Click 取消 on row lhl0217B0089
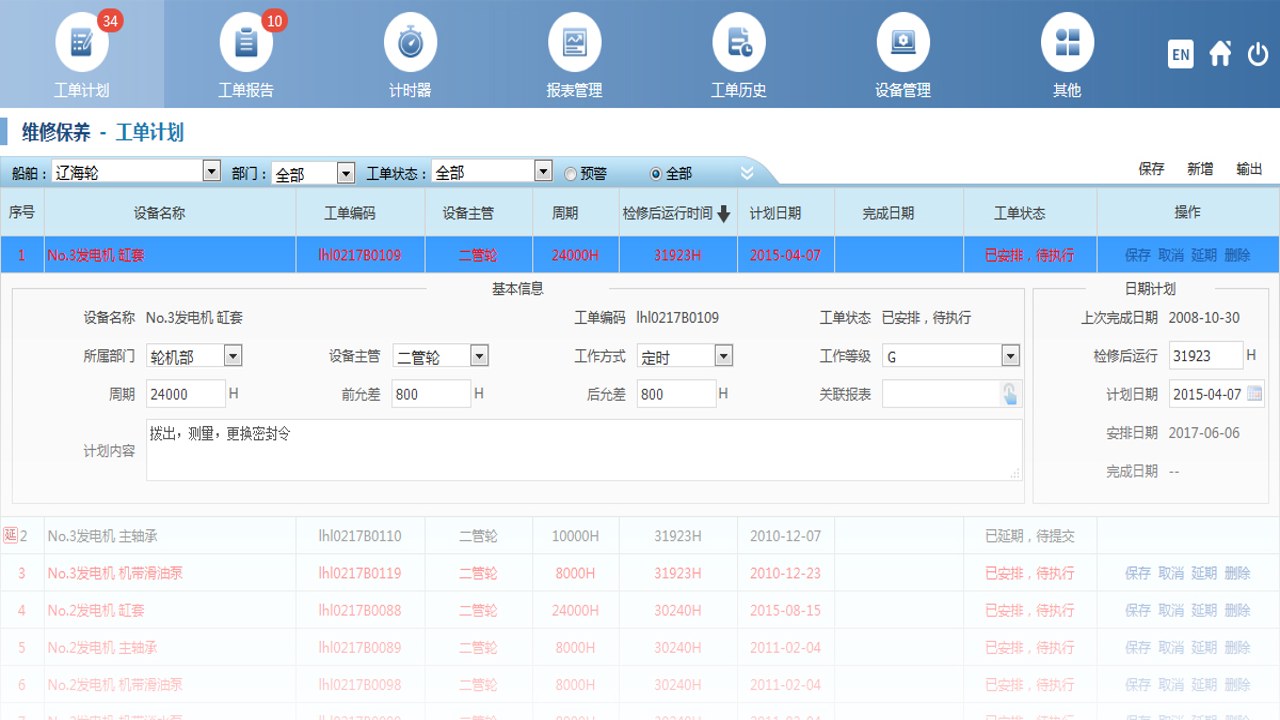 [x=1171, y=648]
